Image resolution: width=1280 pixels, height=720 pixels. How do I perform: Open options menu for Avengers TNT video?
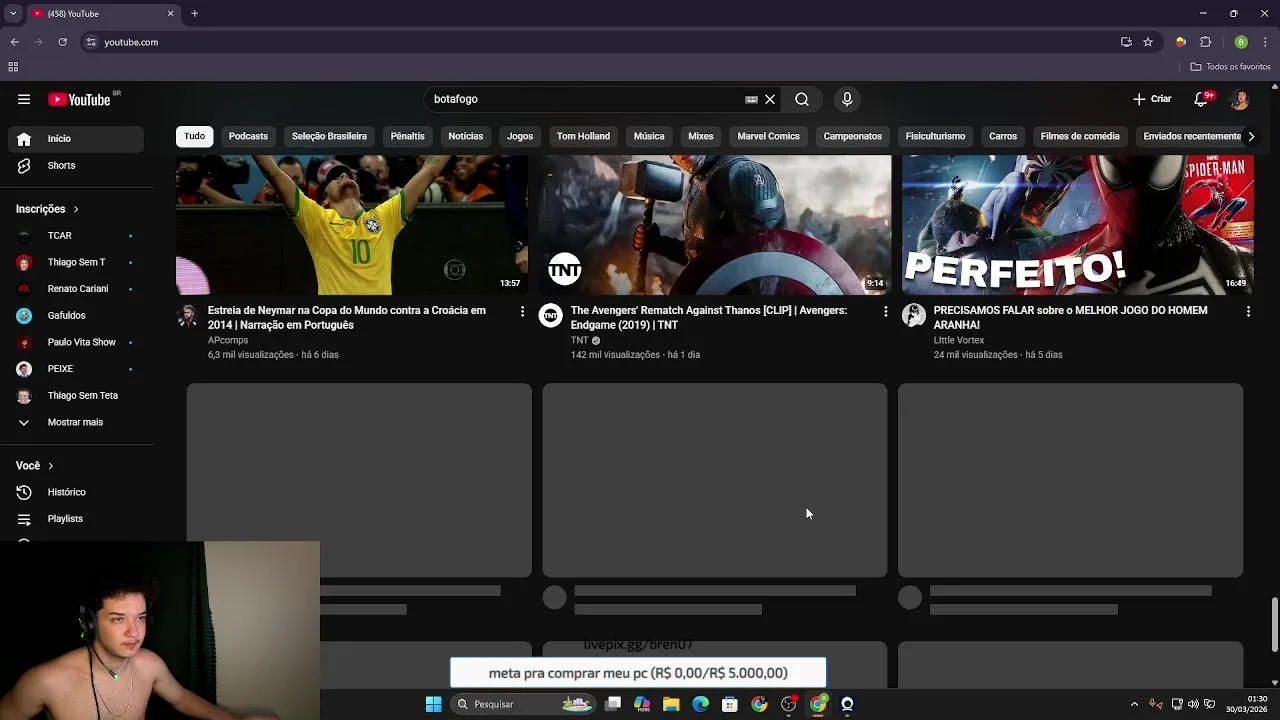[885, 312]
